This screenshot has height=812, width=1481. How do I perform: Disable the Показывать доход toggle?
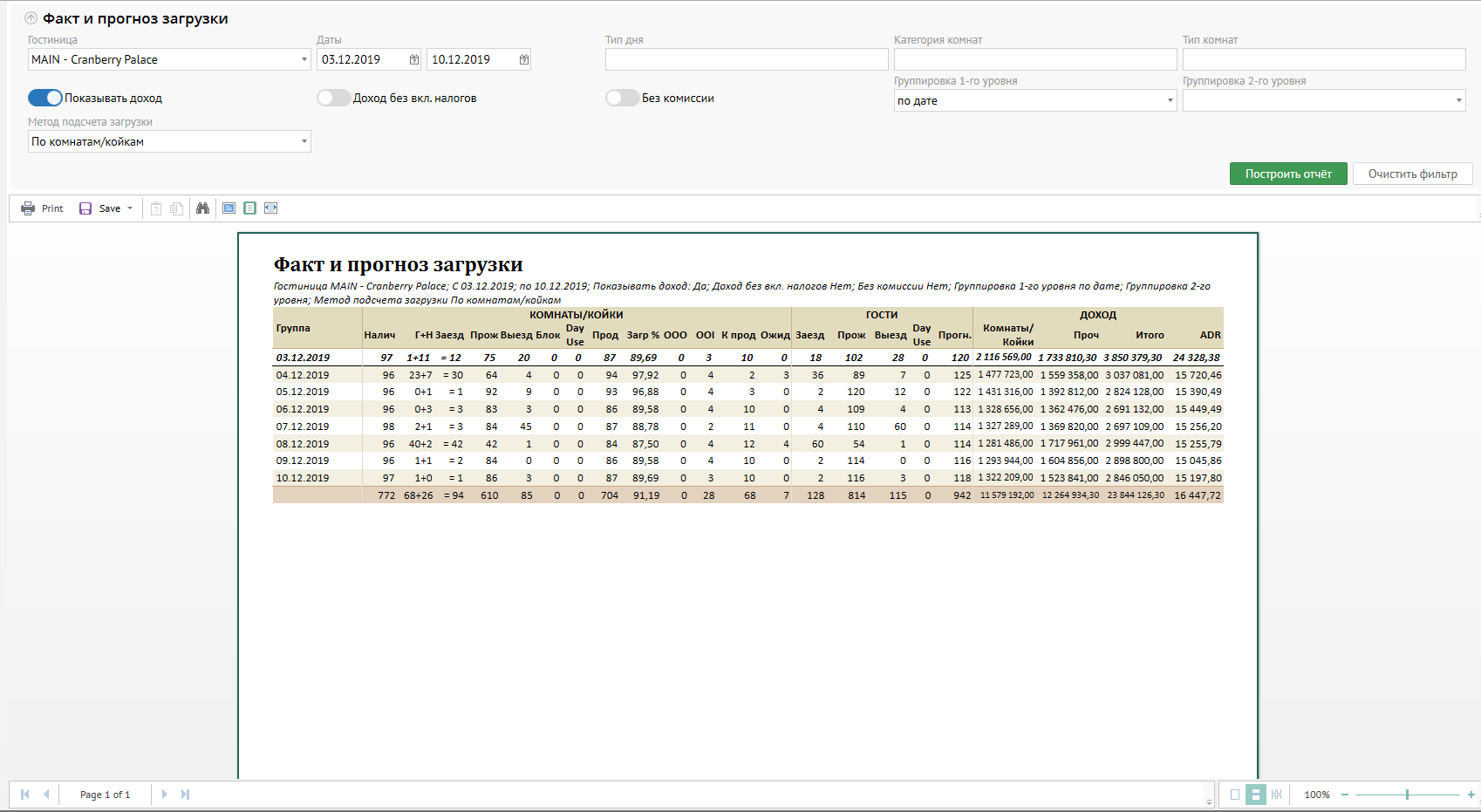[x=45, y=98]
